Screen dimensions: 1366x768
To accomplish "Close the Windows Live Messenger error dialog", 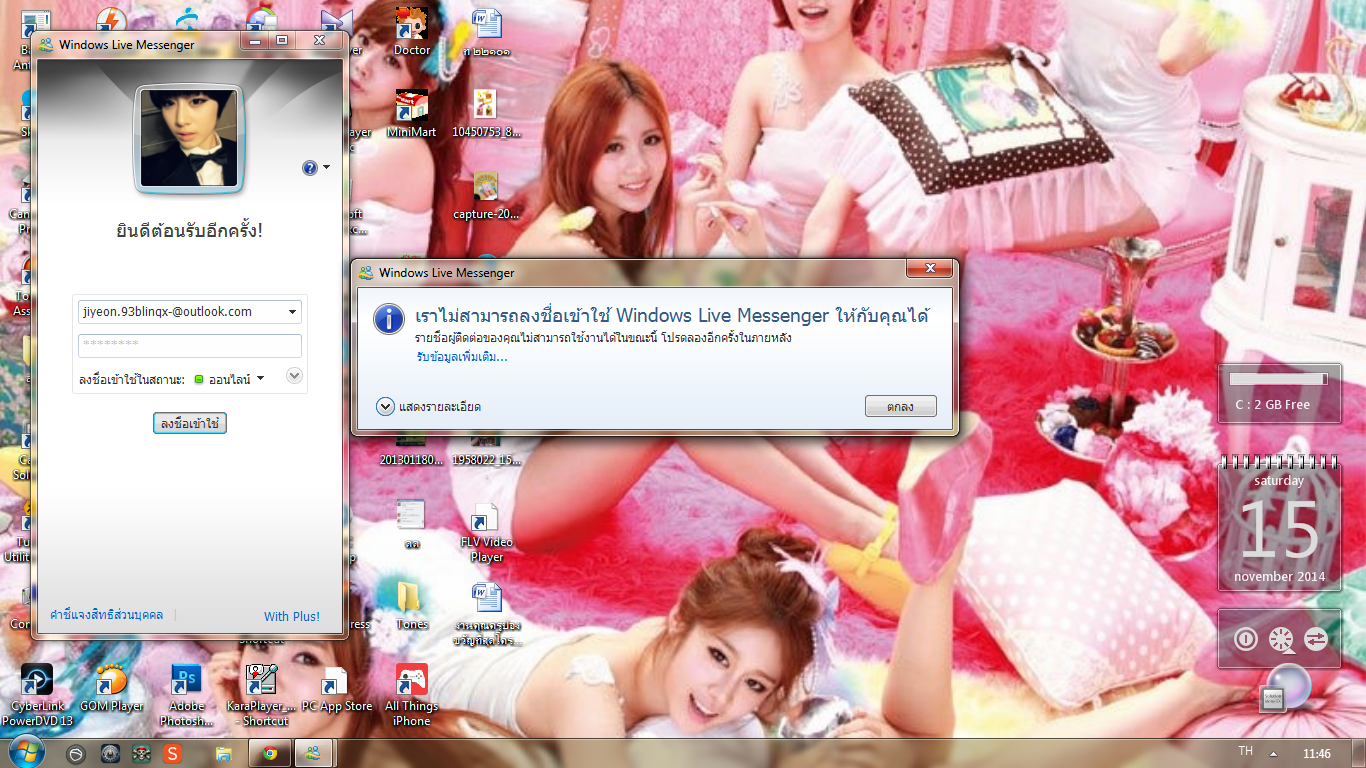I will tap(929, 268).
